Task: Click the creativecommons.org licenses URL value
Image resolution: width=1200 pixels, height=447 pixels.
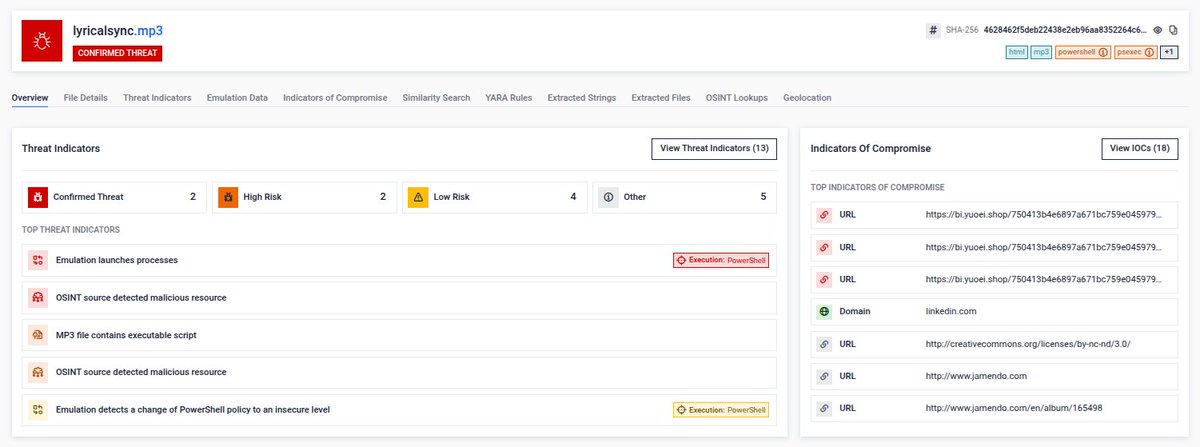Action: (1028, 344)
